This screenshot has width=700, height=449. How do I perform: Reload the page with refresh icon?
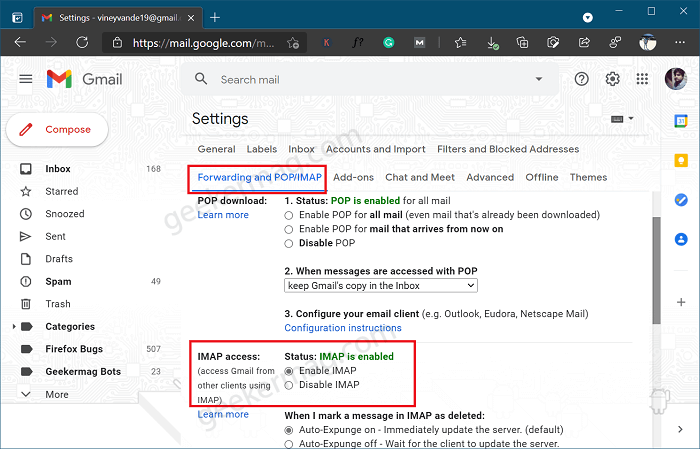coord(82,42)
